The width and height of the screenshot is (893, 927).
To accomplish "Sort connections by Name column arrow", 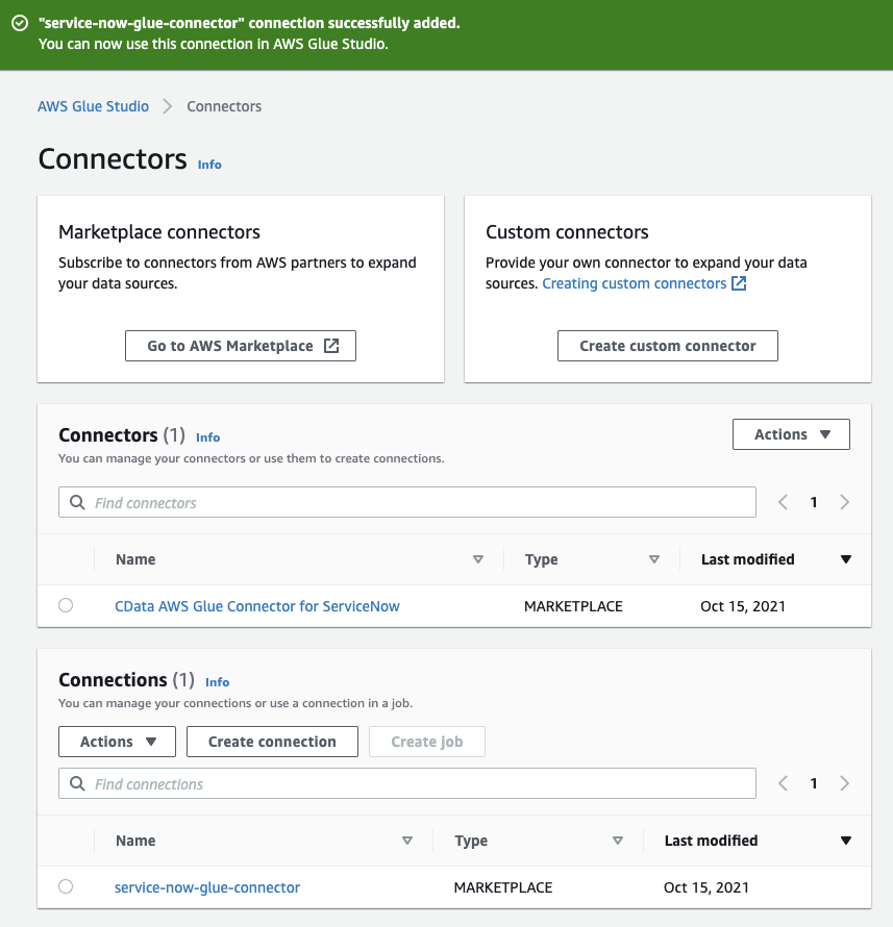I will click(407, 841).
